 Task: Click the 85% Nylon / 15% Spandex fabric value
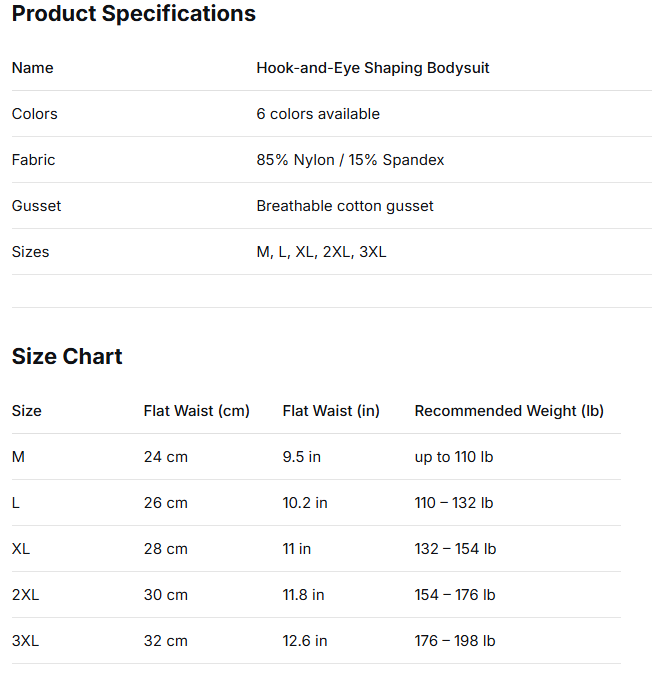(350, 160)
